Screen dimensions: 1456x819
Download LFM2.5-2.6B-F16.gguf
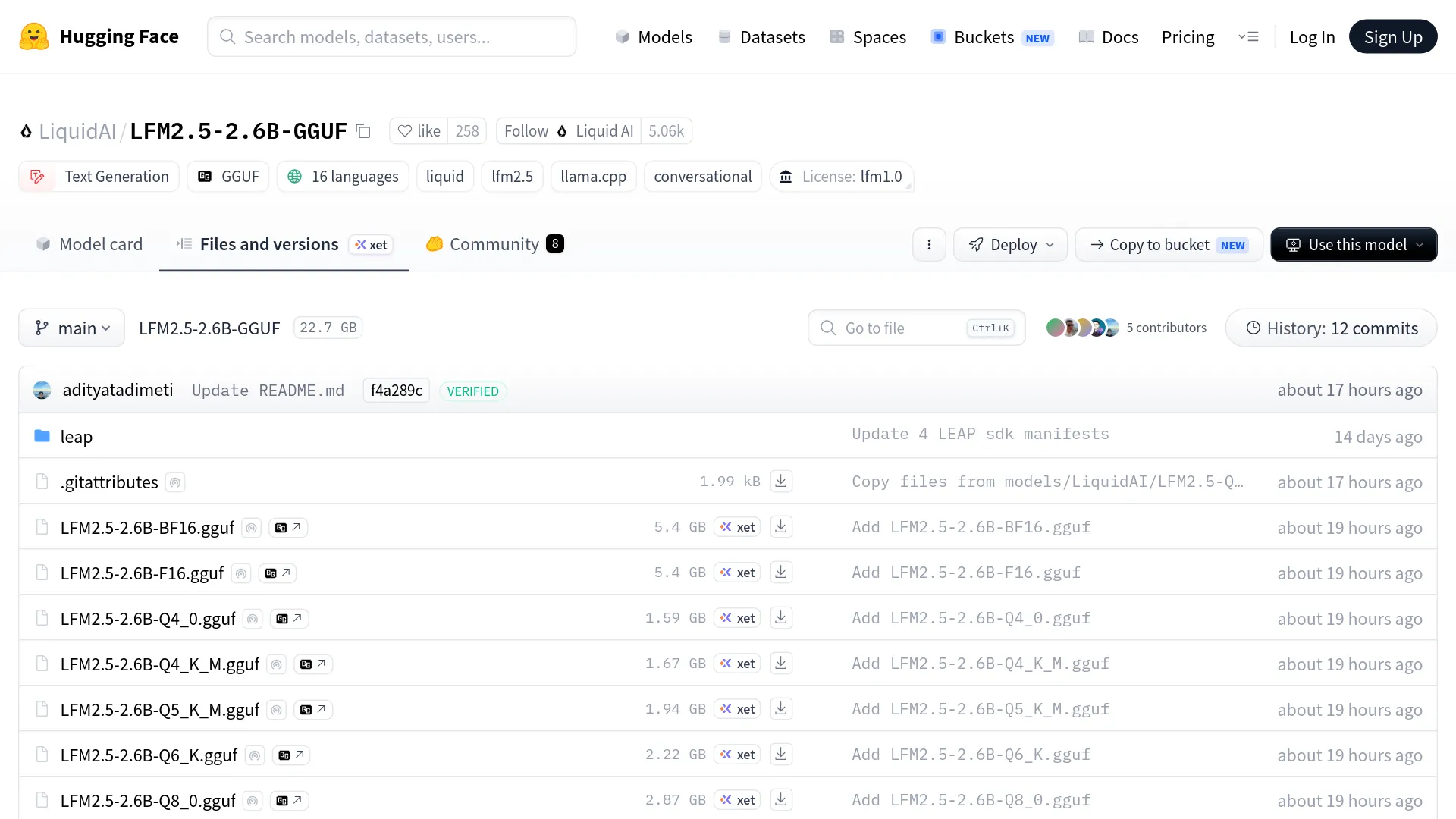click(x=781, y=572)
